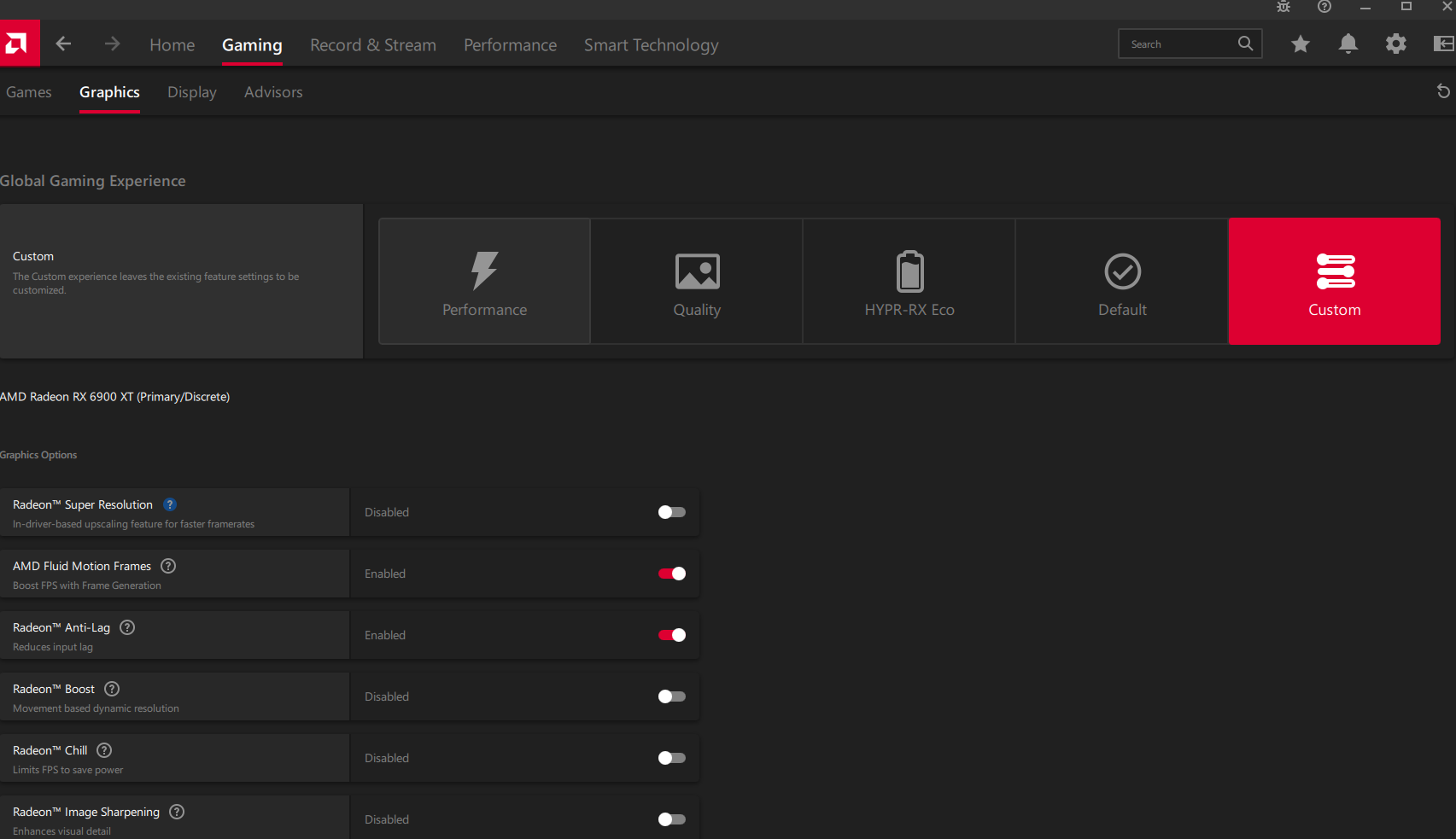Open the bug report icon
The width and height of the screenshot is (1456, 839).
(x=1283, y=7)
